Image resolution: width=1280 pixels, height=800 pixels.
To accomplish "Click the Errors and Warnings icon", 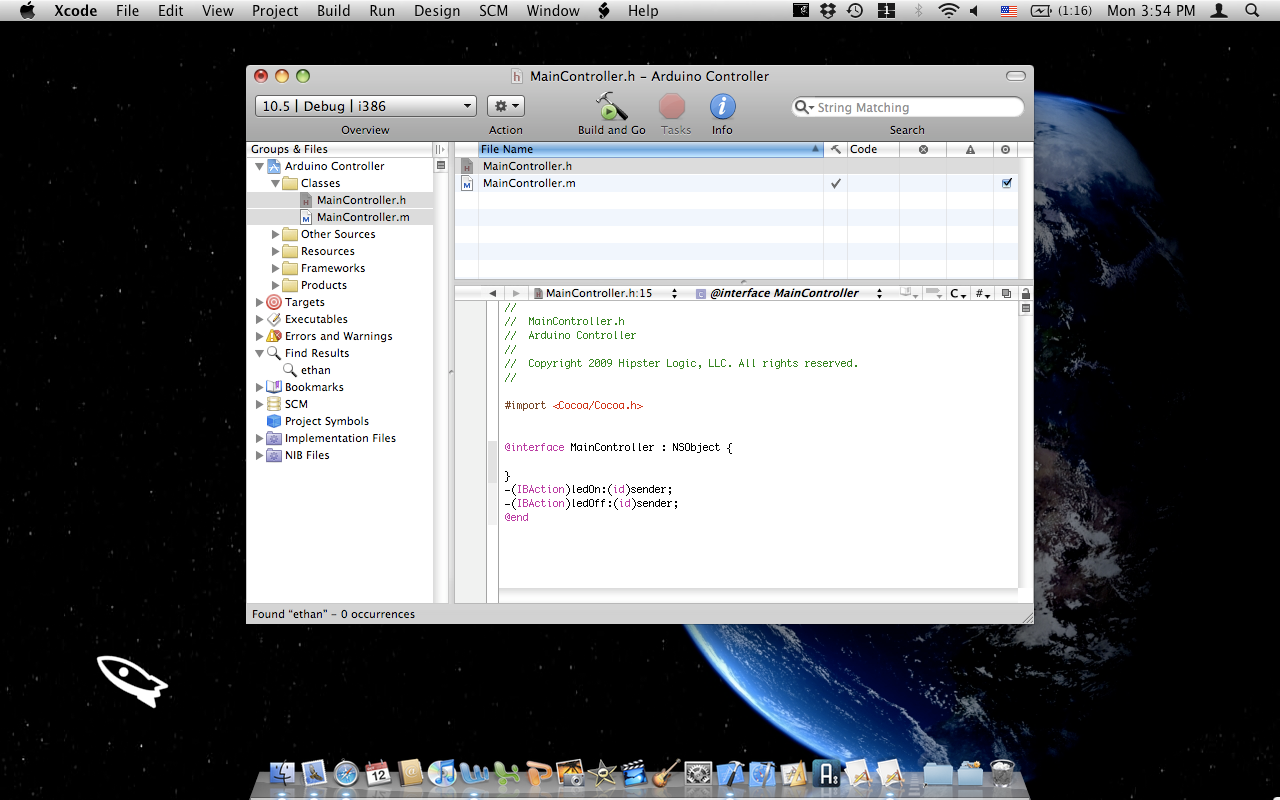I will [x=274, y=336].
